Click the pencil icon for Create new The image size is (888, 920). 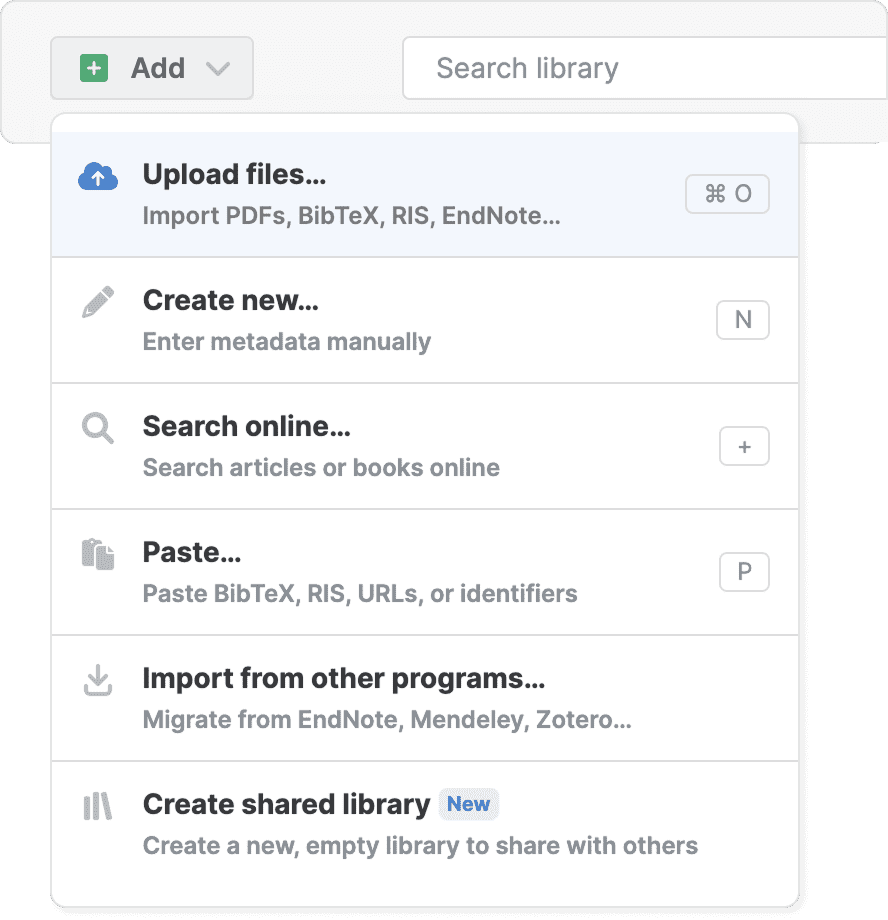click(98, 302)
